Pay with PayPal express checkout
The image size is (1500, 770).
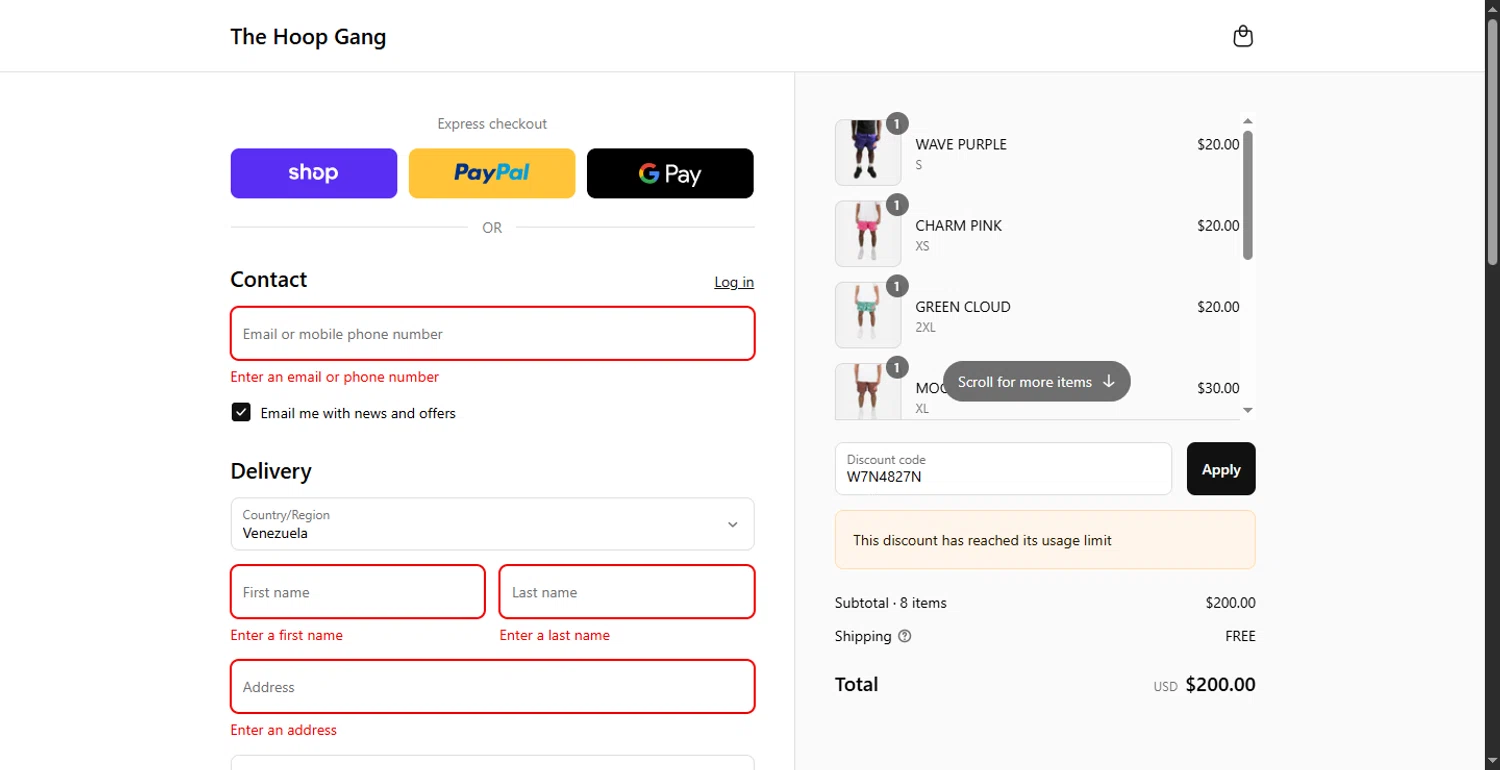492,173
